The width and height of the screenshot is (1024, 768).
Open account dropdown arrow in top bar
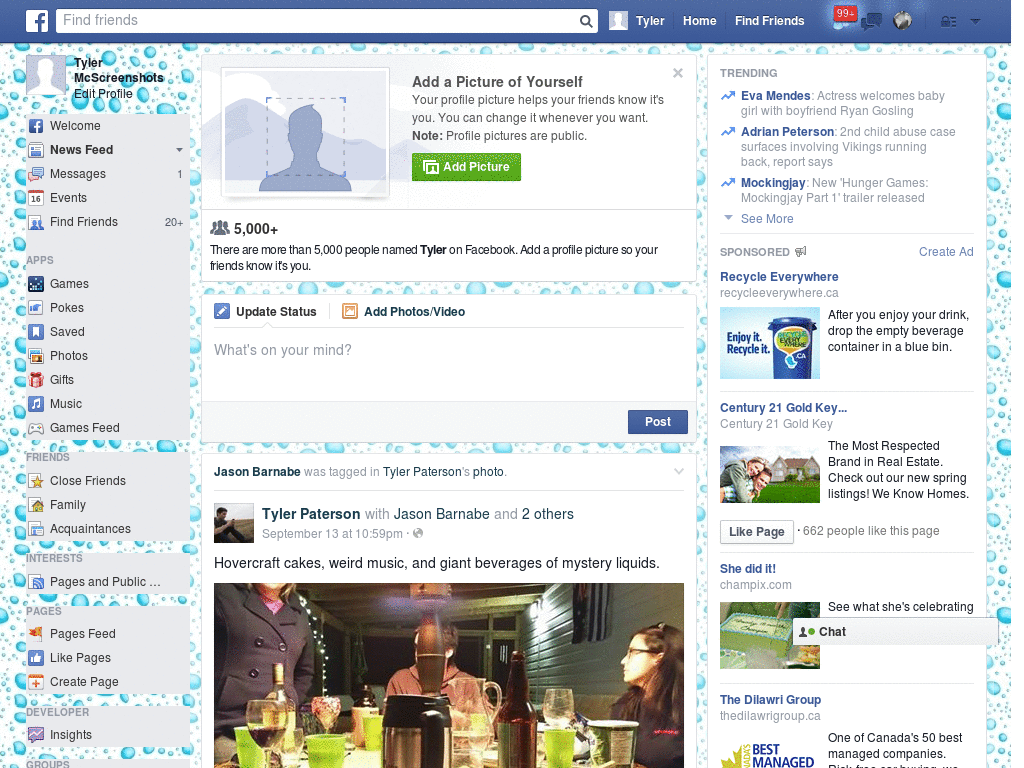coord(975,22)
